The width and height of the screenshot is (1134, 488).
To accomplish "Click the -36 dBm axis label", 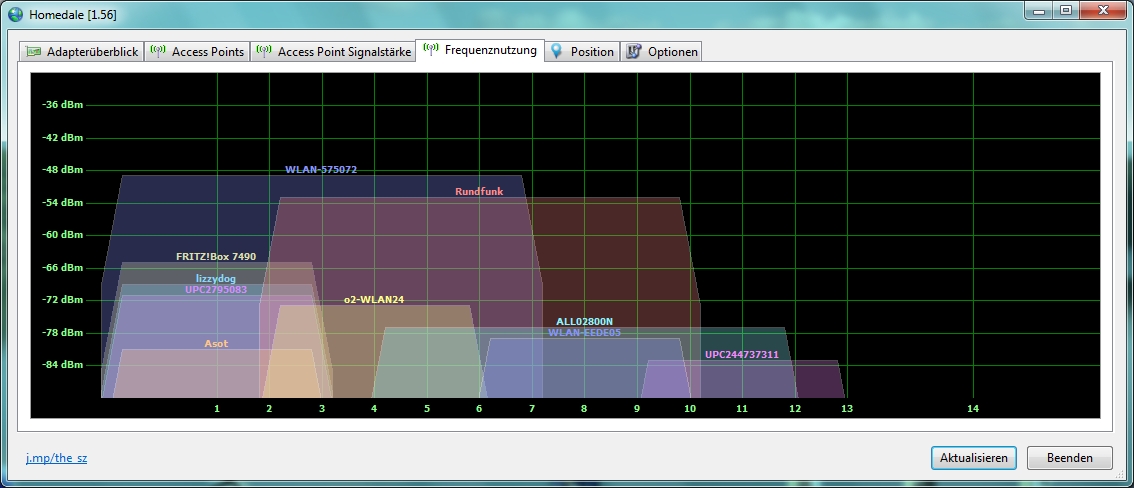I will pos(63,105).
